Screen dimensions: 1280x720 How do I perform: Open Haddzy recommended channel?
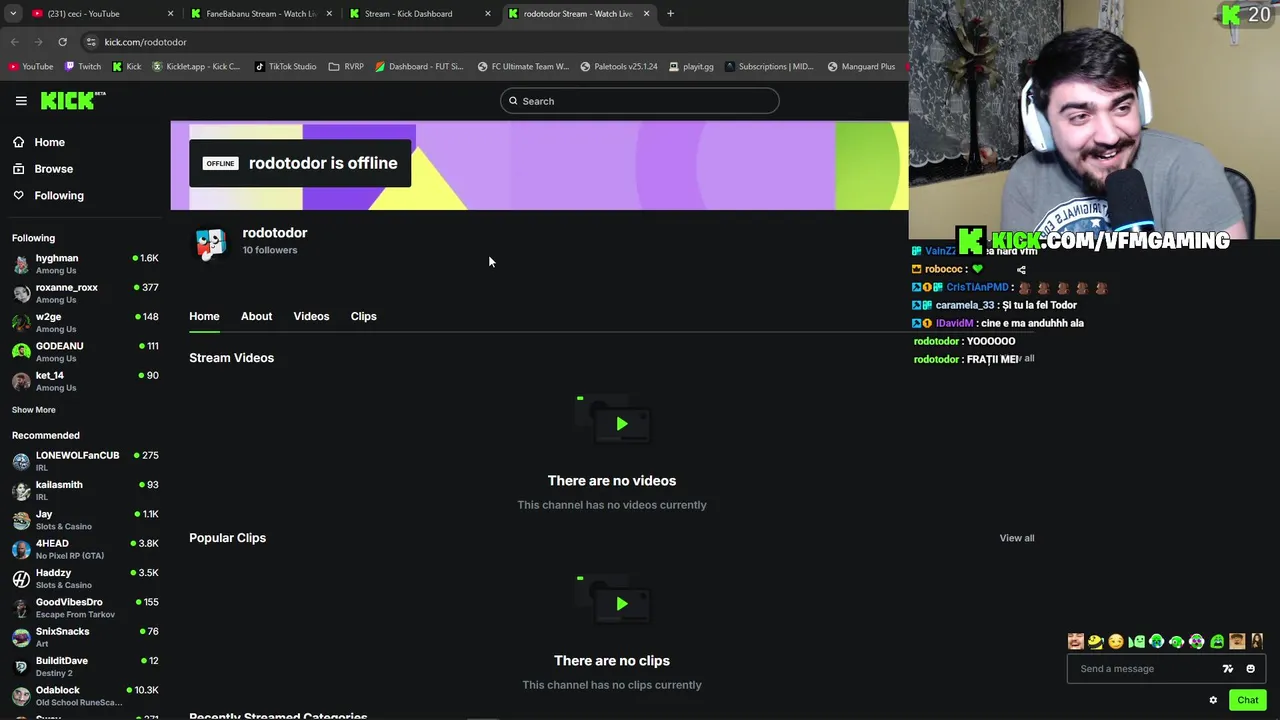[85, 578]
